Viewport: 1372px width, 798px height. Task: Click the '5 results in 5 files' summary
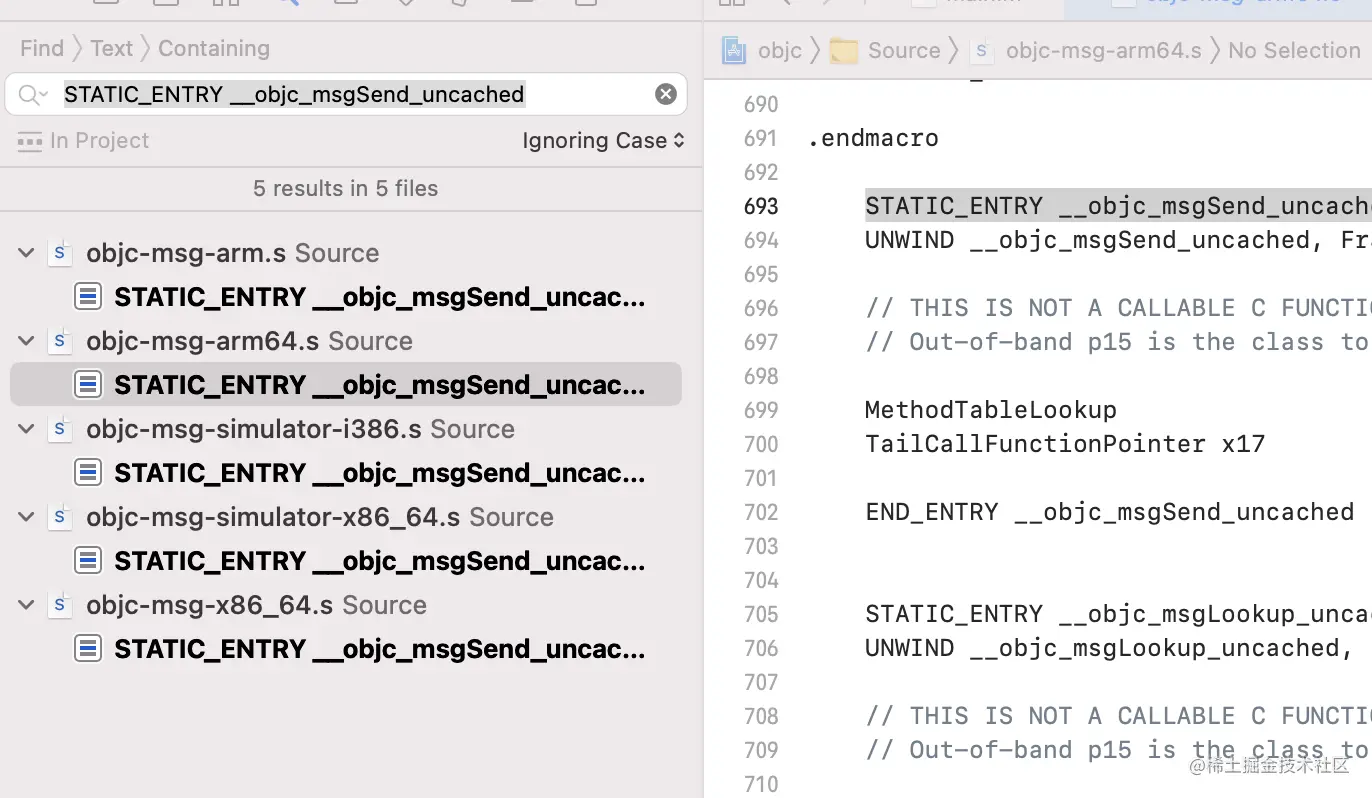click(x=346, y=188)
